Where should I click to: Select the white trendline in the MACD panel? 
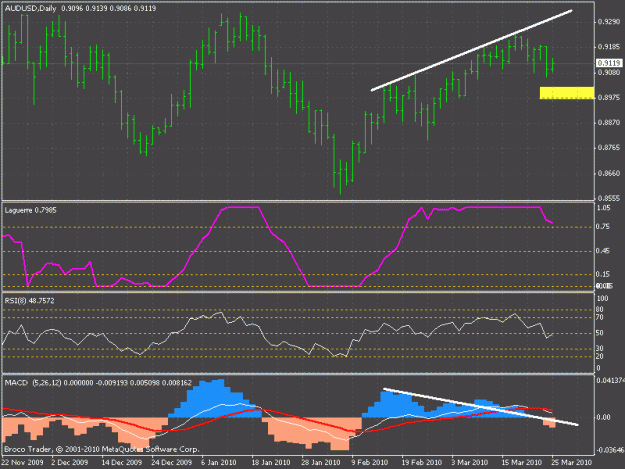[480, 407]
